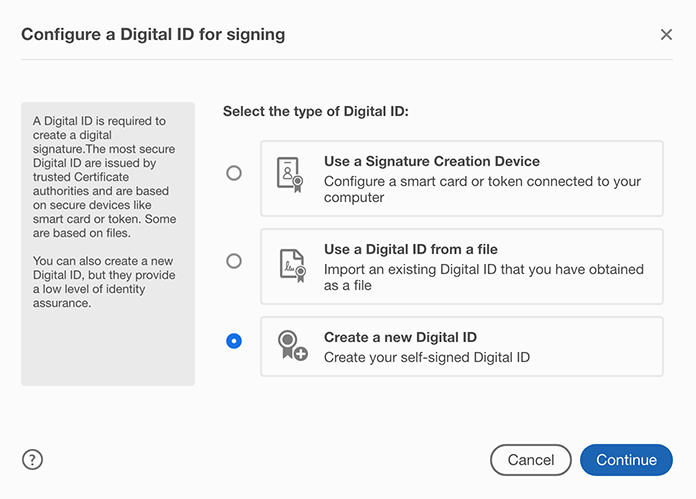Click the 'A Digital ID is required' info paragraph
This screenshot has height=499, width=696.
tap(104, 177)
